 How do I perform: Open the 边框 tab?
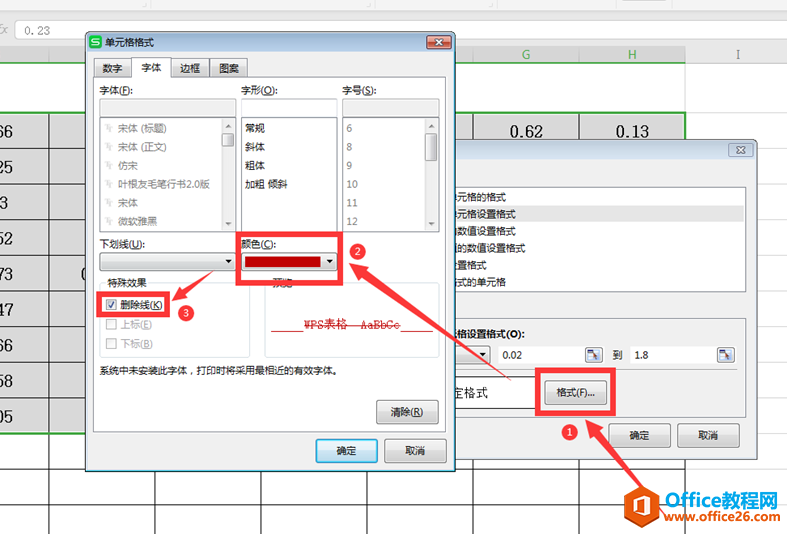(190, 68)
